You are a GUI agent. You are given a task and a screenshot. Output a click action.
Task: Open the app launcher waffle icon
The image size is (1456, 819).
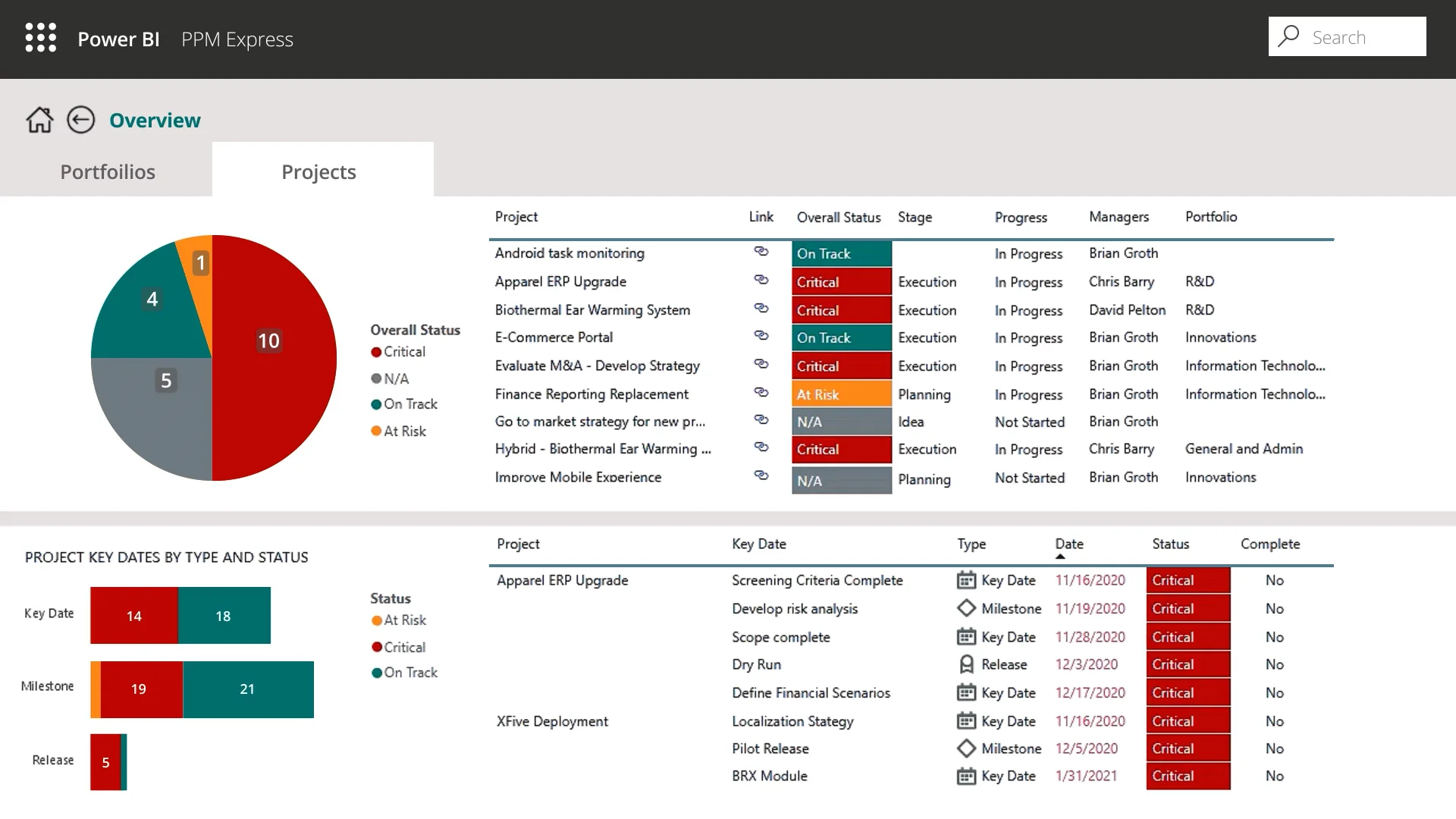point(41,38)
